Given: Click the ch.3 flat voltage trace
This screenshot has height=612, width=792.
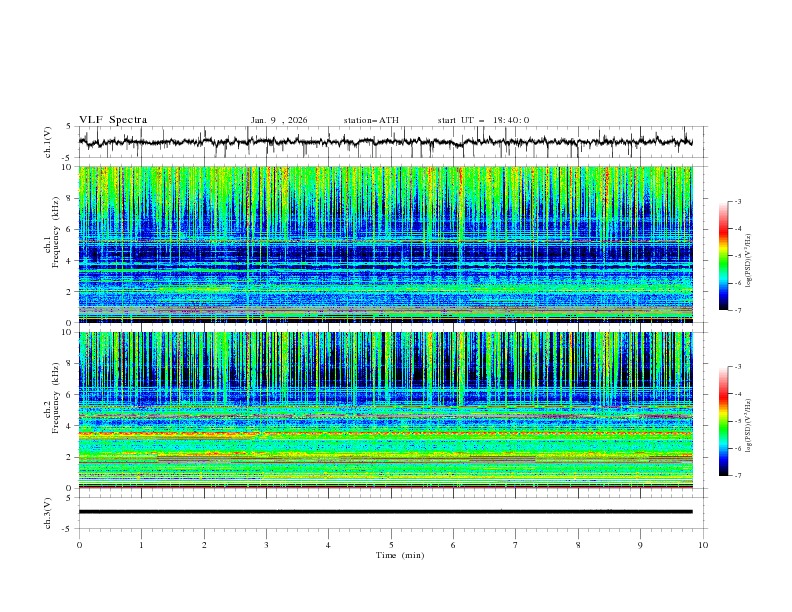Looking at the screenshot, I should [x=390, y=511].
